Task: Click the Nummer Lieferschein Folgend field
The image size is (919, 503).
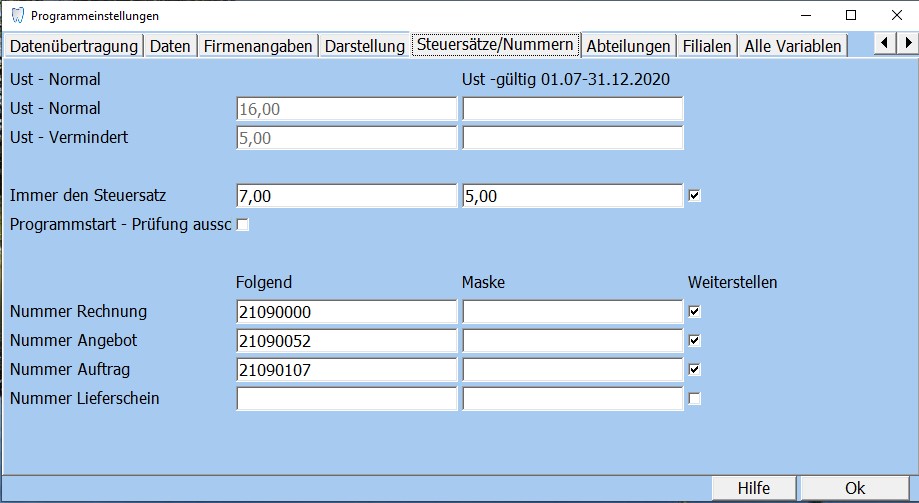Action: [x=346, y=399]
